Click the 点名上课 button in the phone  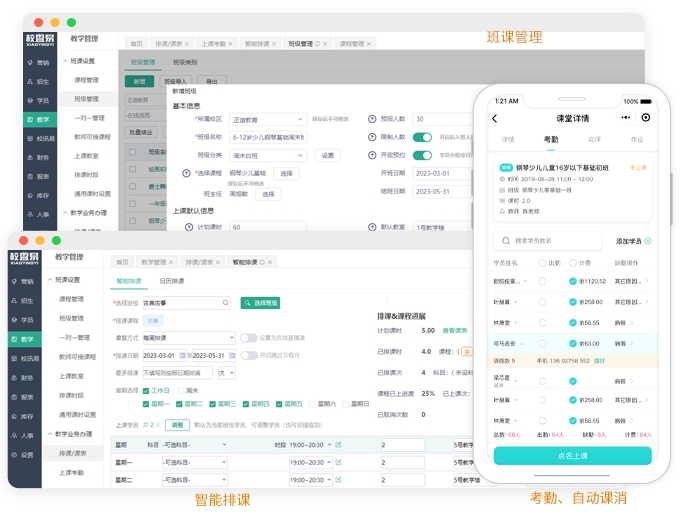coord(573,456)
